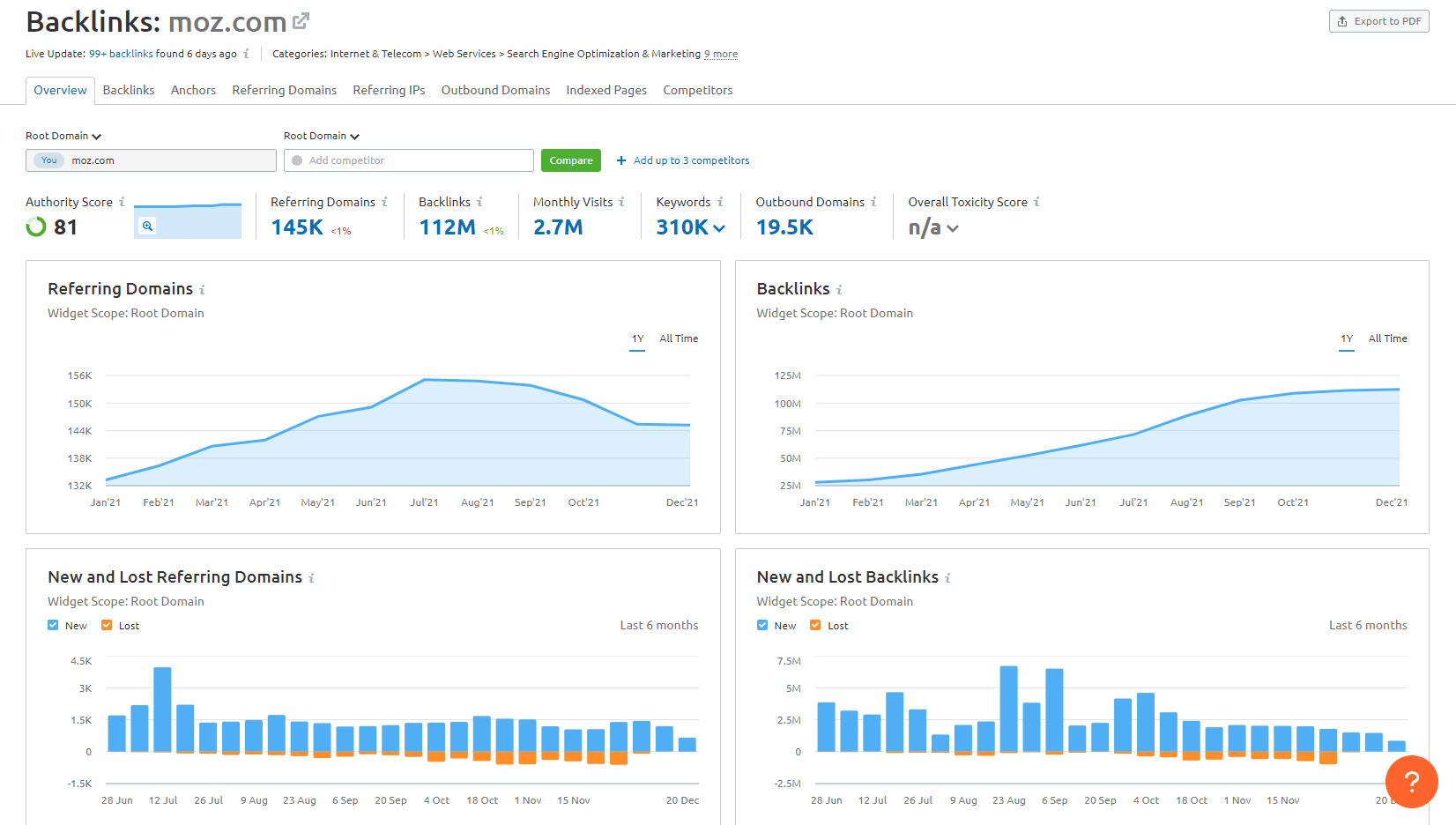1456x825 pixels.
Task: Click New and Lost Referring Domains info icon
Action: pos(311,578)
